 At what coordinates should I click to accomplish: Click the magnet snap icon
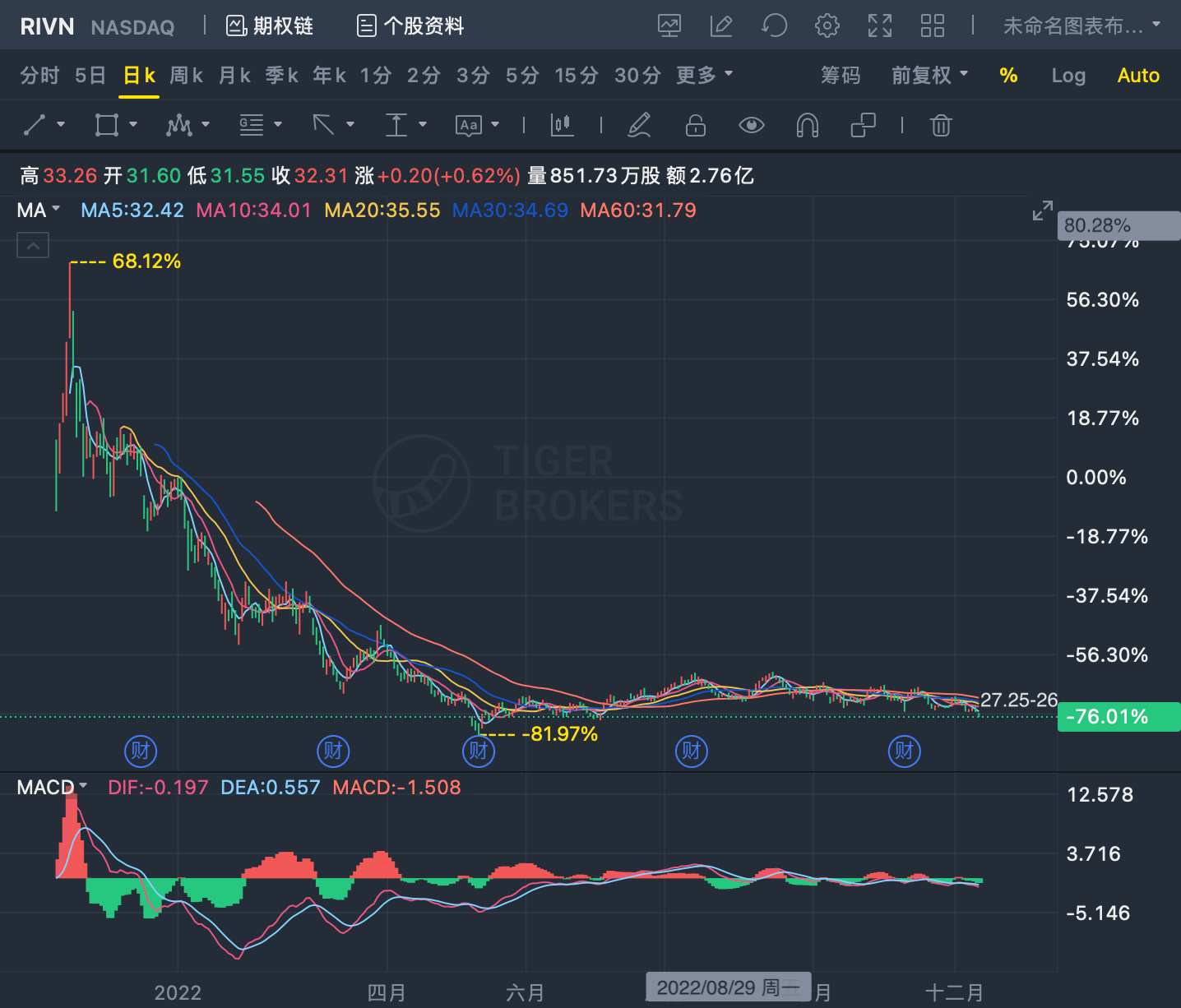click(x=807, y=125)
